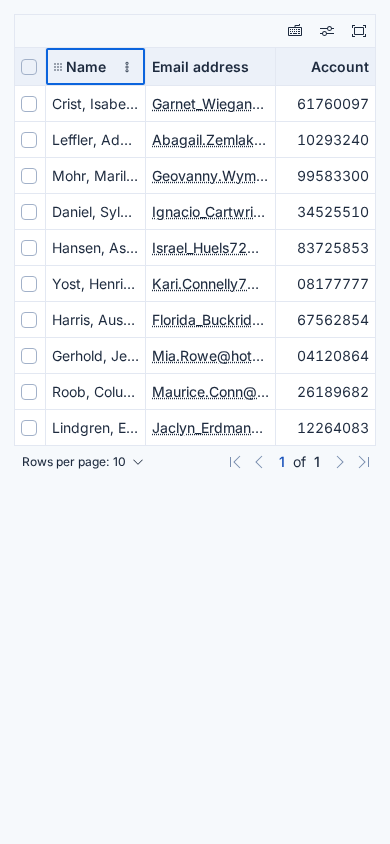Enter full screen mode icon

point(359,31)
